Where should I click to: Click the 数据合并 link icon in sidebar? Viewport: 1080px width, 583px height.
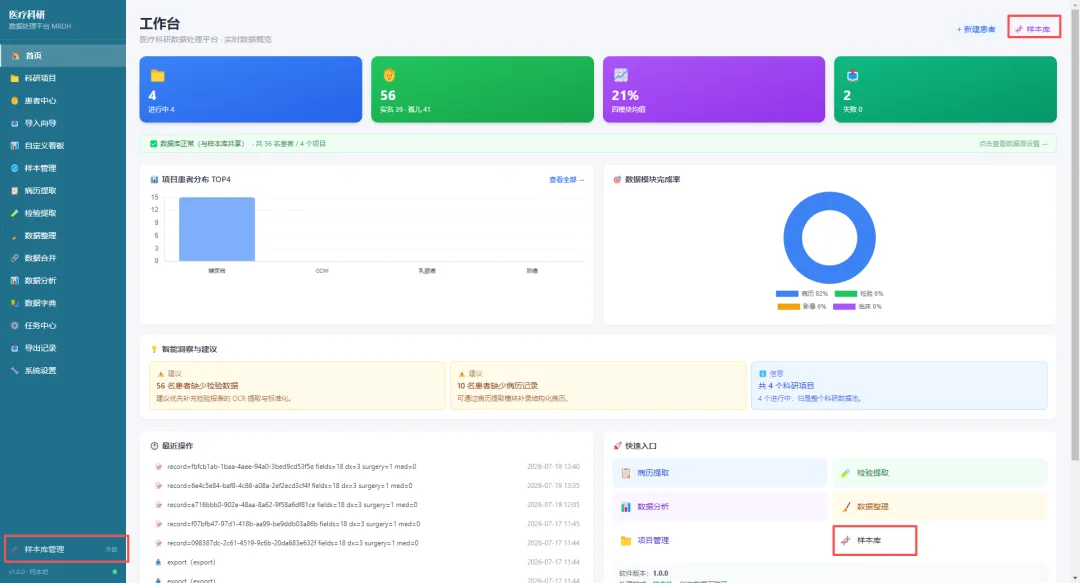(x=14, y=258)
